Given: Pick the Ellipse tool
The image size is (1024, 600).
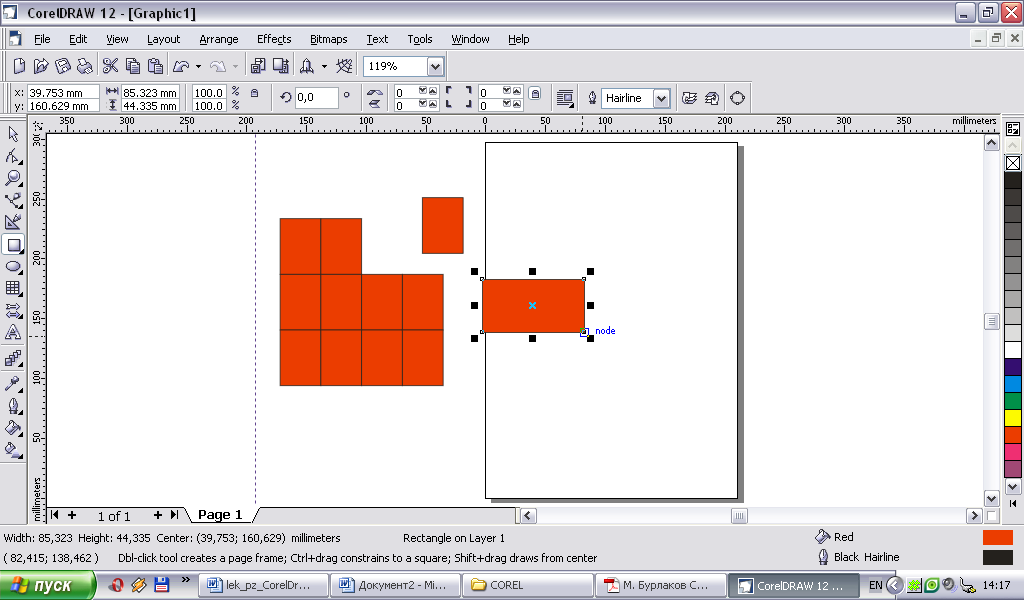Looking at the screenshot, I should (13, 266).
